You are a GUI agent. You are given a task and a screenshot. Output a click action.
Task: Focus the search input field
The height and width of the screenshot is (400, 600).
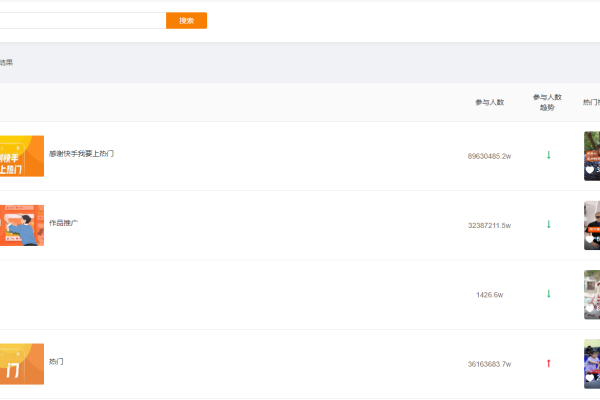click(82, 20)
